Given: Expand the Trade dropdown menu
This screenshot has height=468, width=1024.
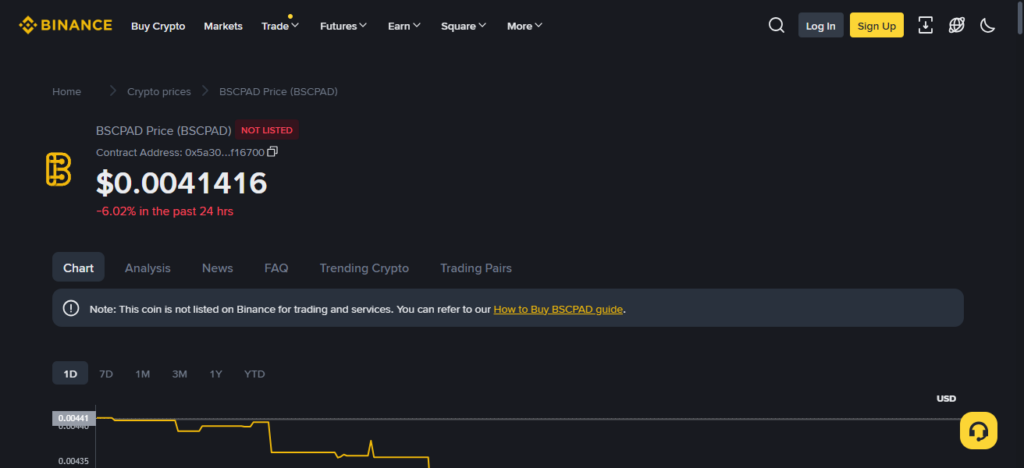Looking at the screenshot, I should tap(280, 26).
